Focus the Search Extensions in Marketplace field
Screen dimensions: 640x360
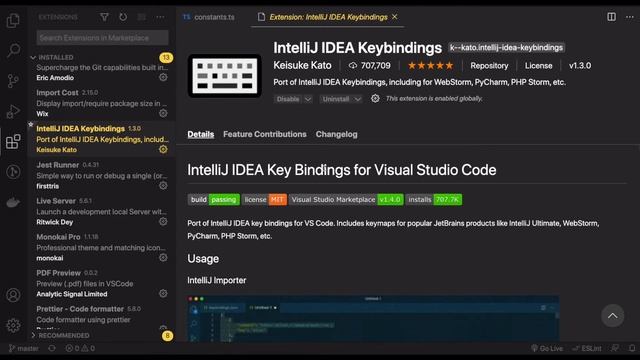click(x=102, y=38)
